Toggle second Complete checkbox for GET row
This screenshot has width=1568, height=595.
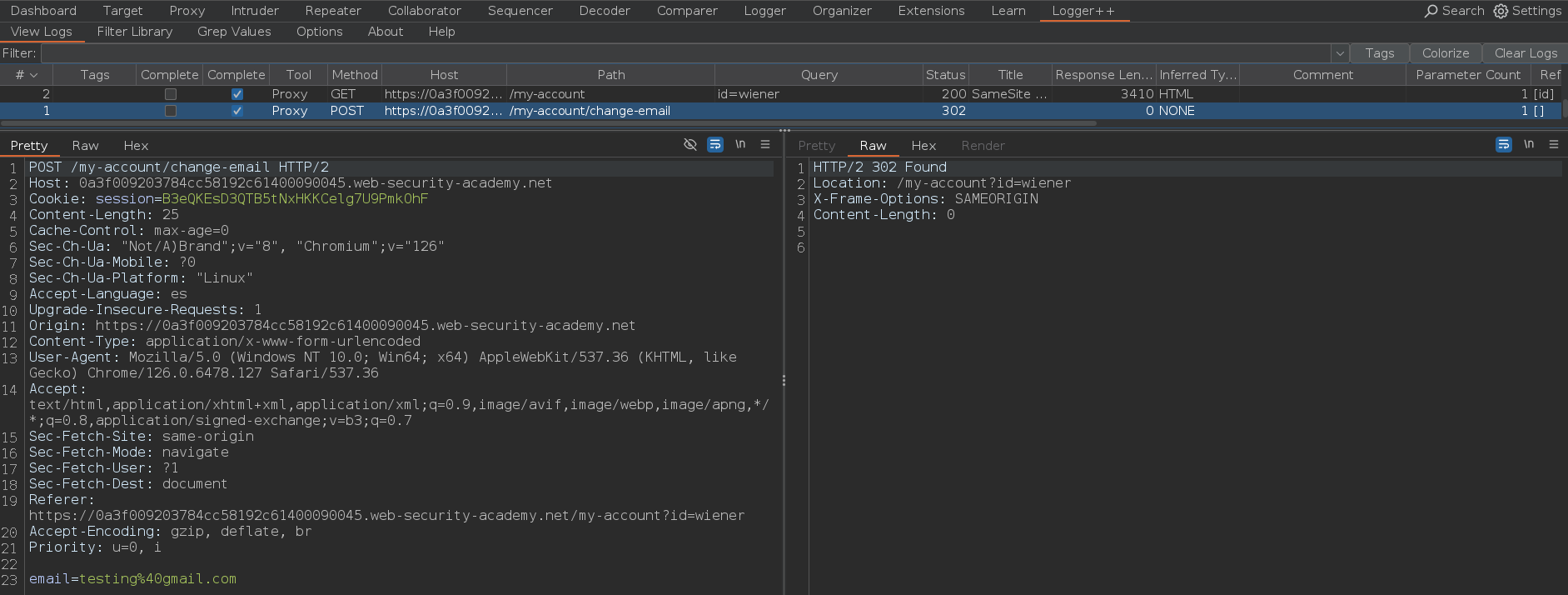click(237, 94)
